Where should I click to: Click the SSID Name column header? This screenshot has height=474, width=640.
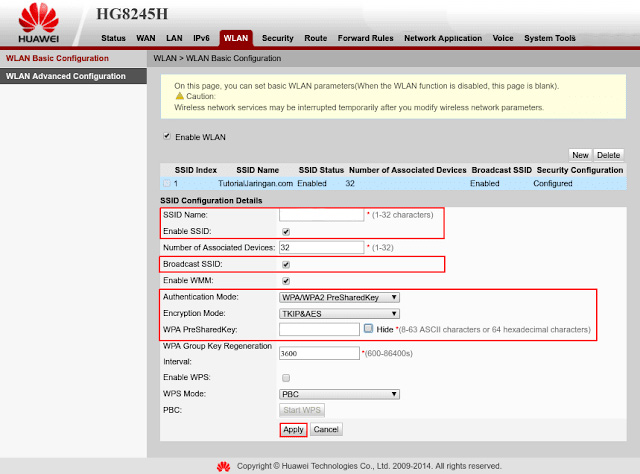[258, 170]
